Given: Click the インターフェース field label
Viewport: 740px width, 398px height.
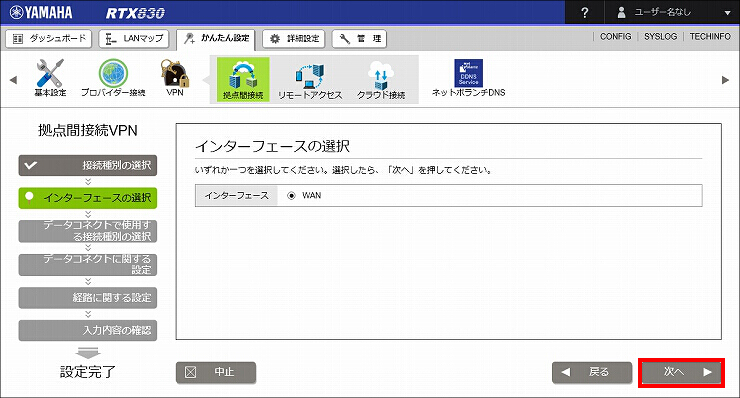Looking at the screenshot, I should click(x=236, y=195).
